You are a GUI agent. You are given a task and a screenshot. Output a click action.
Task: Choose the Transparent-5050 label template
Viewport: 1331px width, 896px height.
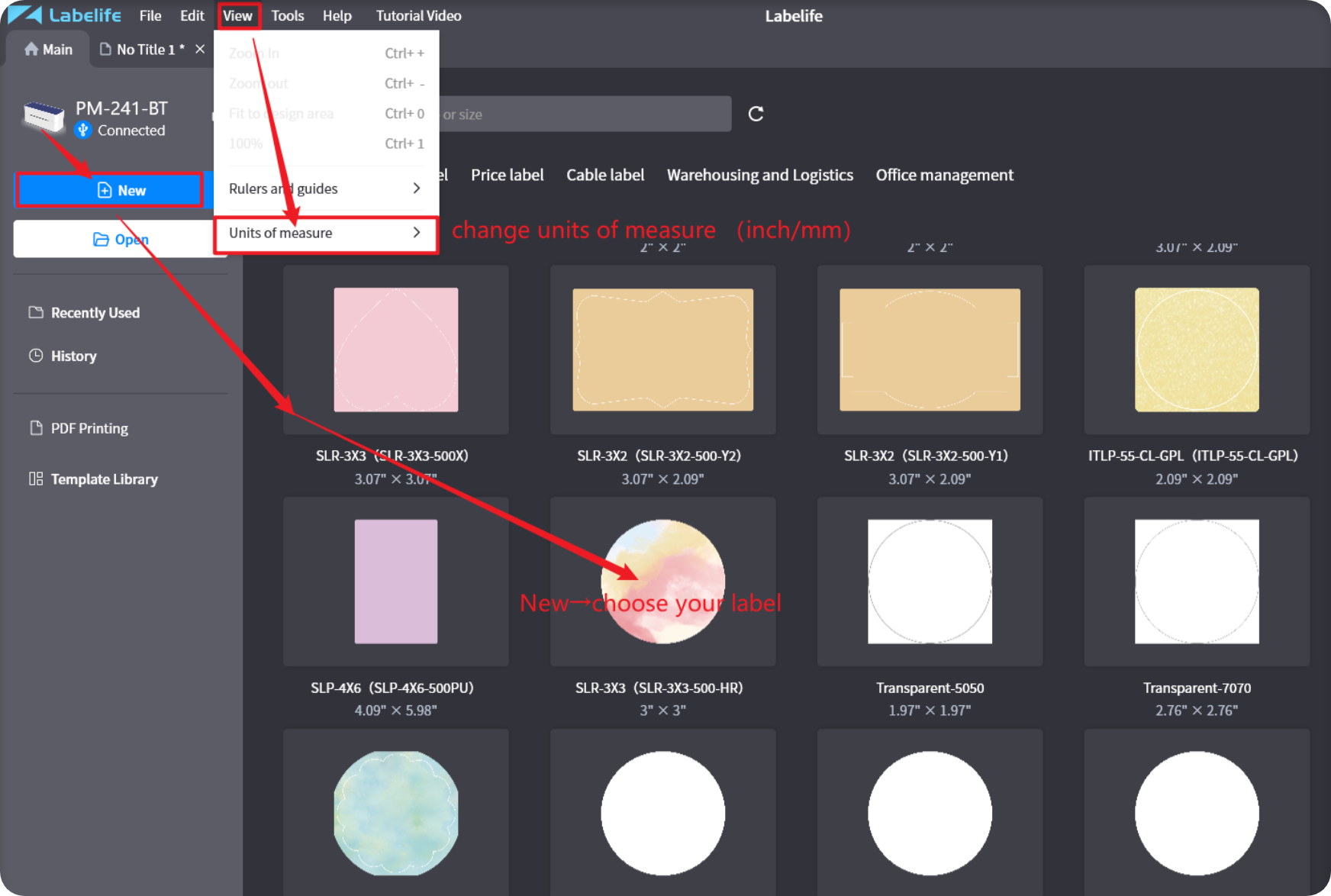(x=930, y=582)
